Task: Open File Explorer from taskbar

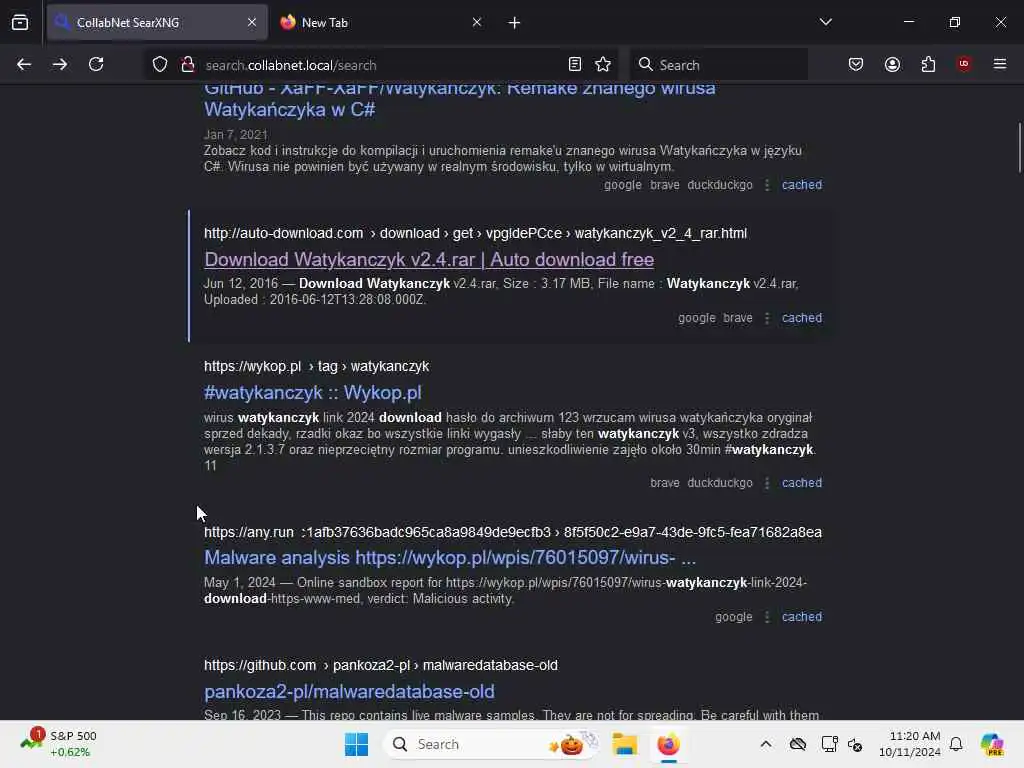Action: [x=625, y=744]
